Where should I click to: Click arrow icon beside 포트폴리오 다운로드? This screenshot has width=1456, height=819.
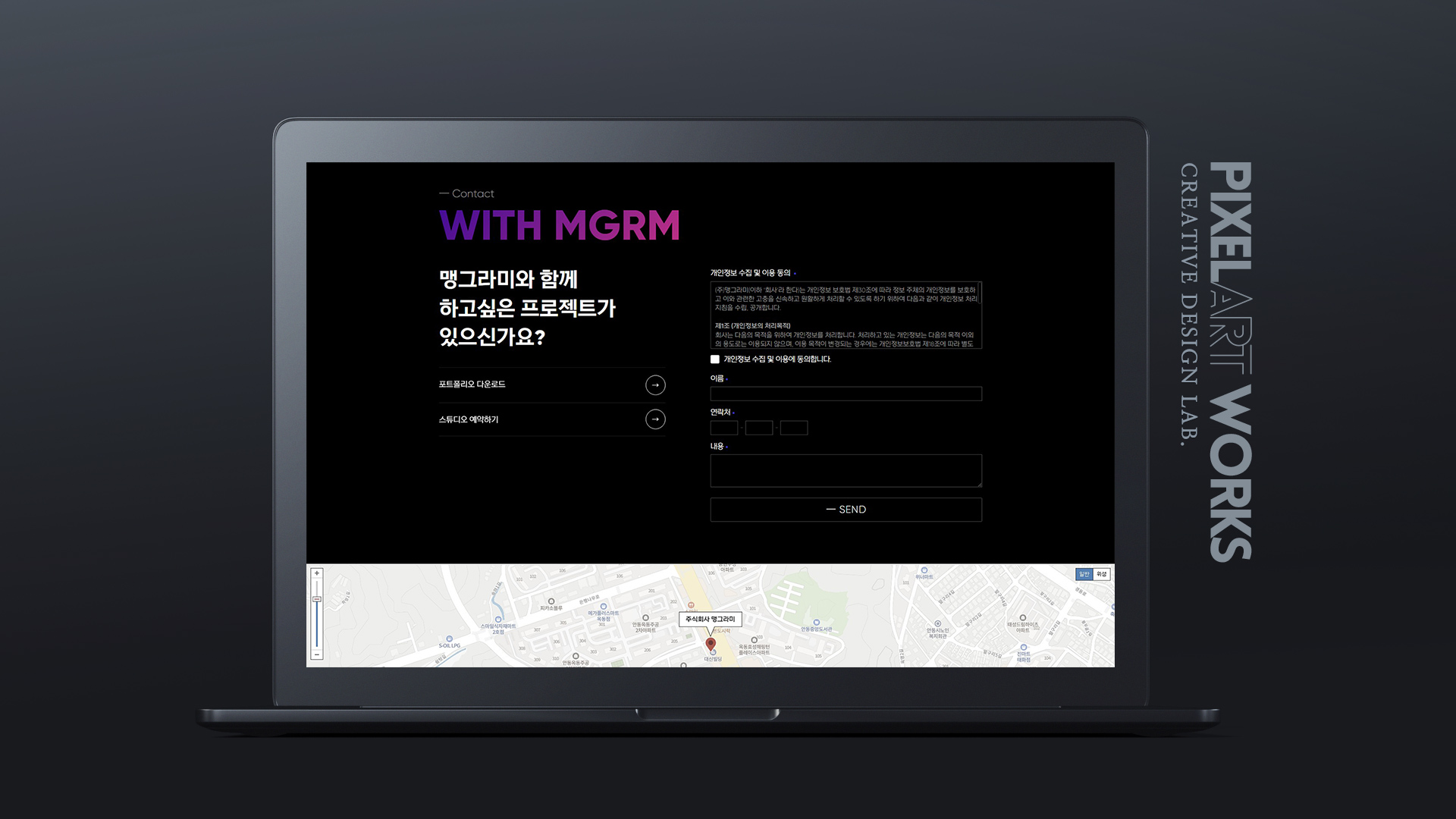coord(655,385)
